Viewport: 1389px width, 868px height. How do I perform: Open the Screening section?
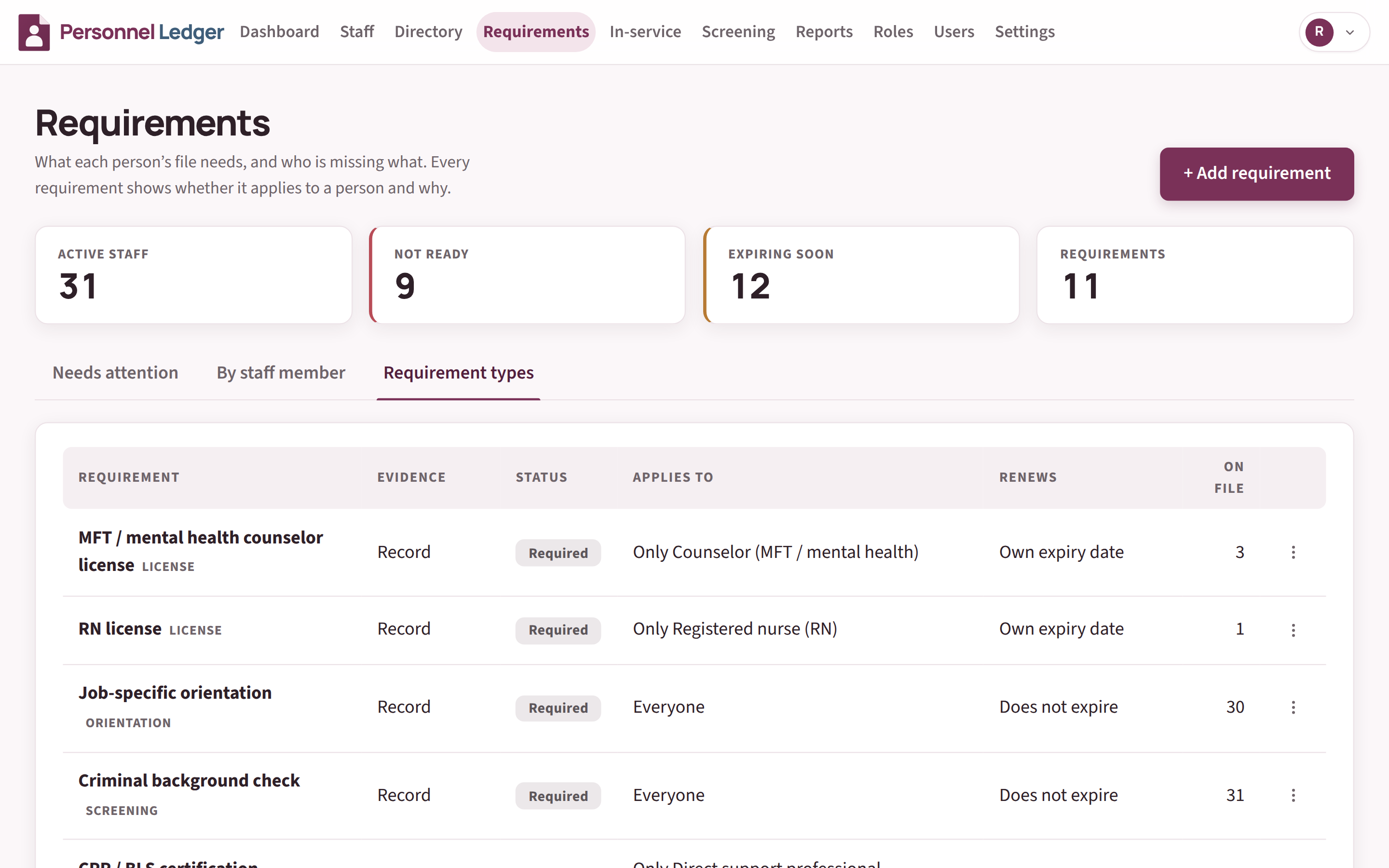click(x=738, y=31)
